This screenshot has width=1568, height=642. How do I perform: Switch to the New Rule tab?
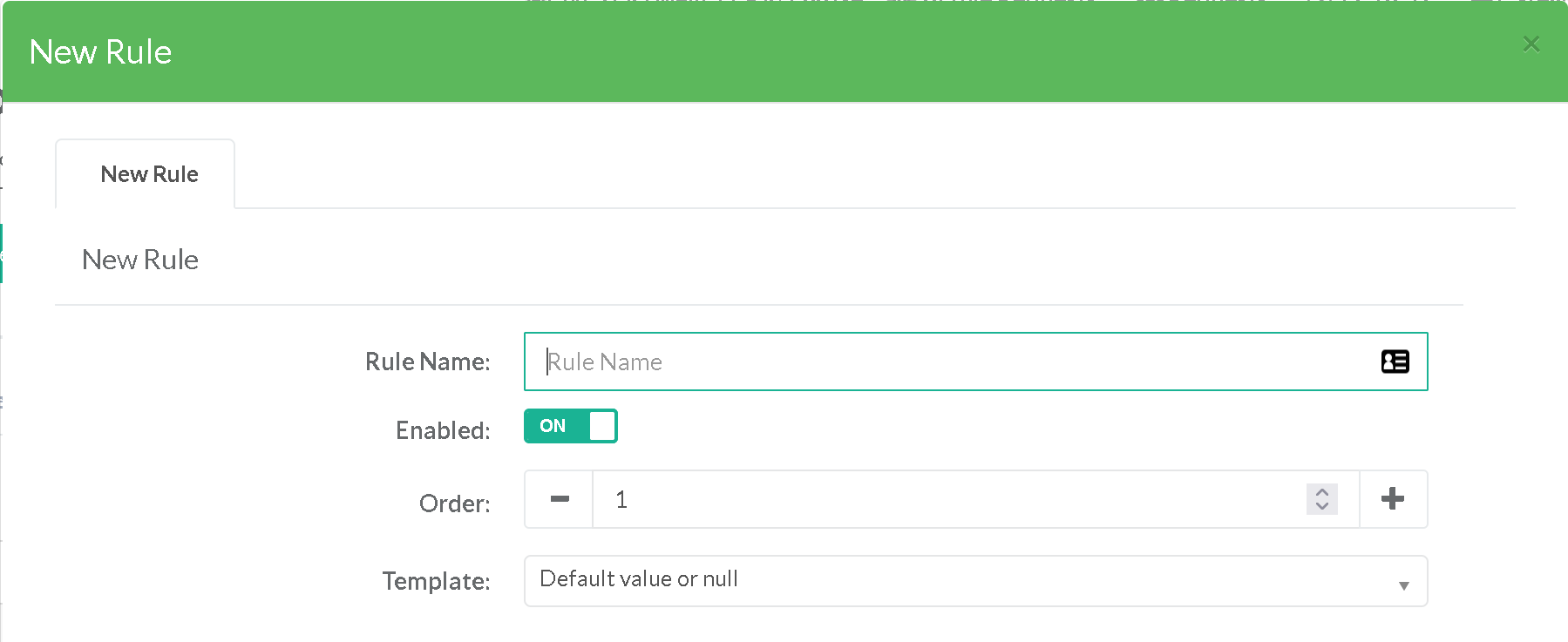point(149,174)
